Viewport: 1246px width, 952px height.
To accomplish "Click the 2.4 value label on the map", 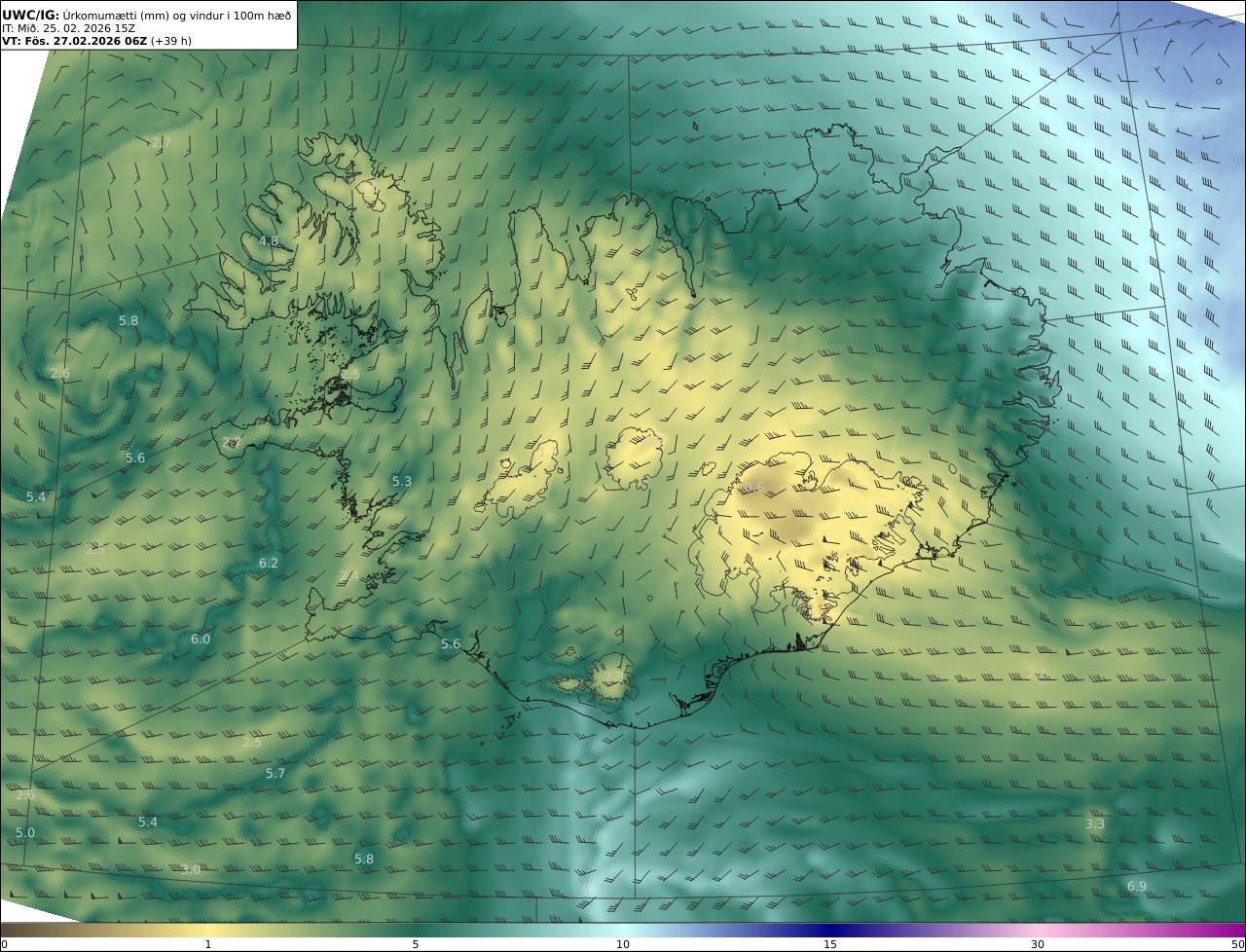I will 349,576.
